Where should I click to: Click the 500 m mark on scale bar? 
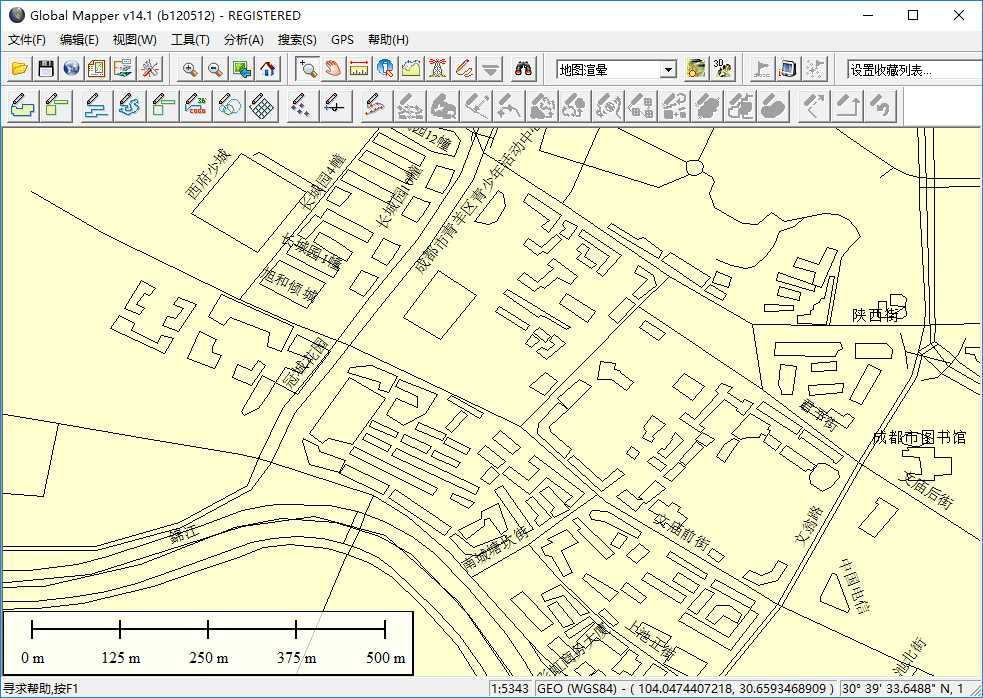click(x=386, y=658)
